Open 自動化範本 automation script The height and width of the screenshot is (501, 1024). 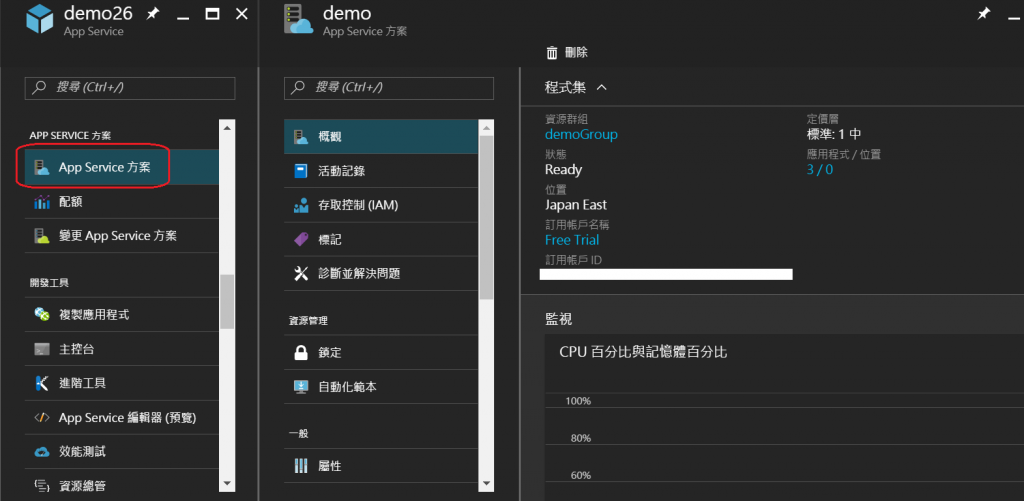[381, 387]
